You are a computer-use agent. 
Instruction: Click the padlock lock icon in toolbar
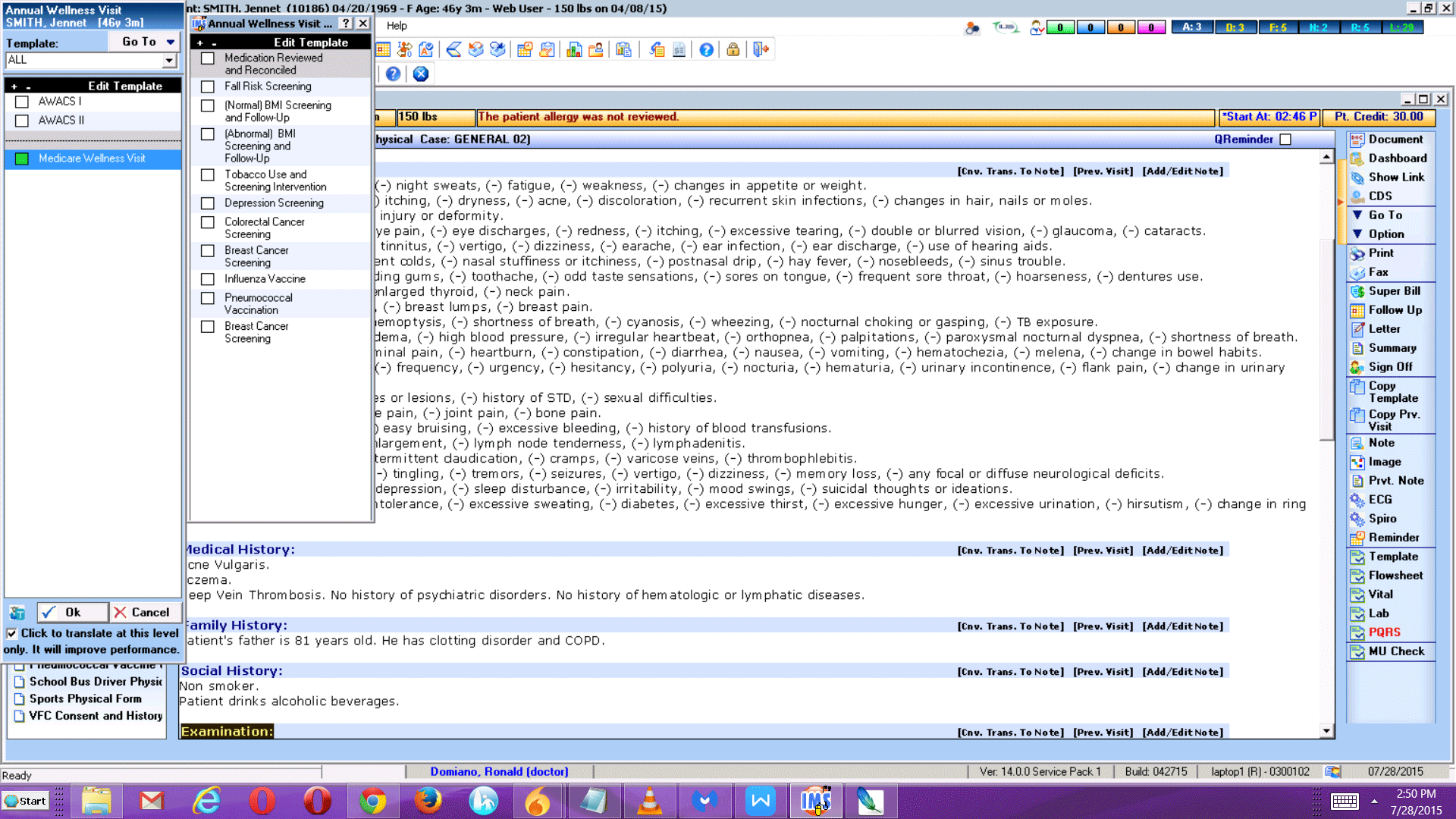click(x=733, y=50)
